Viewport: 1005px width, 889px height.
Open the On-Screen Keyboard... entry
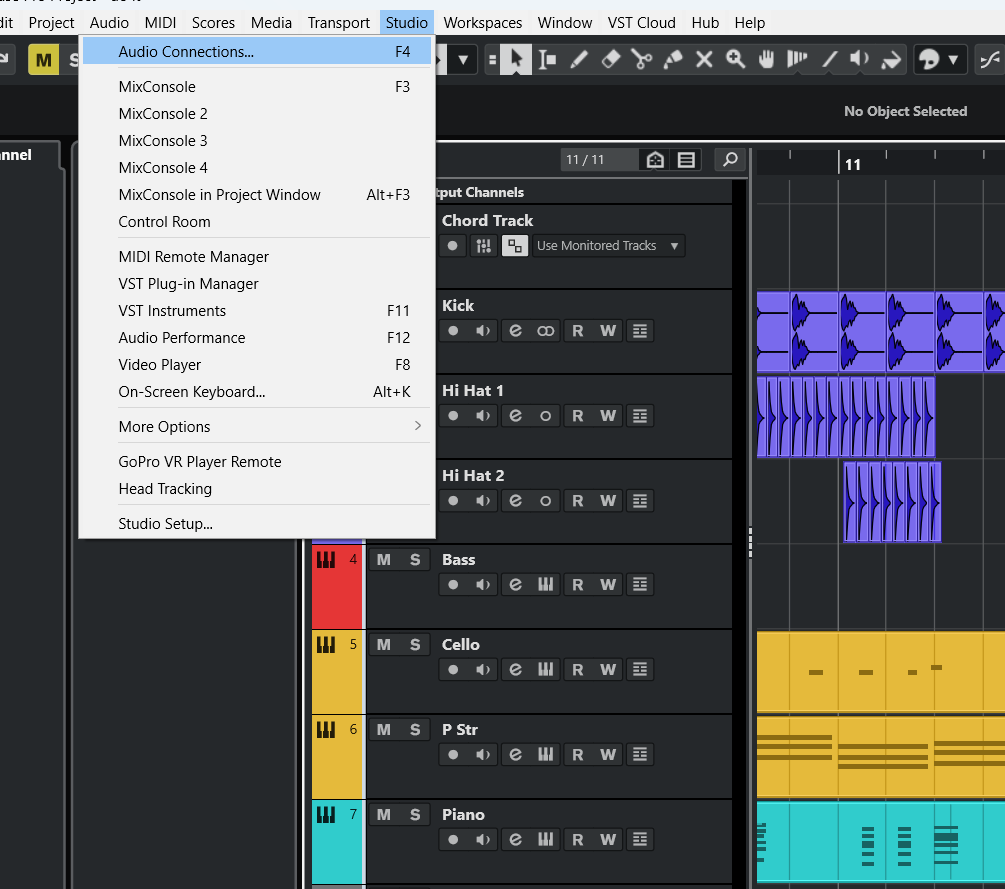256,392
